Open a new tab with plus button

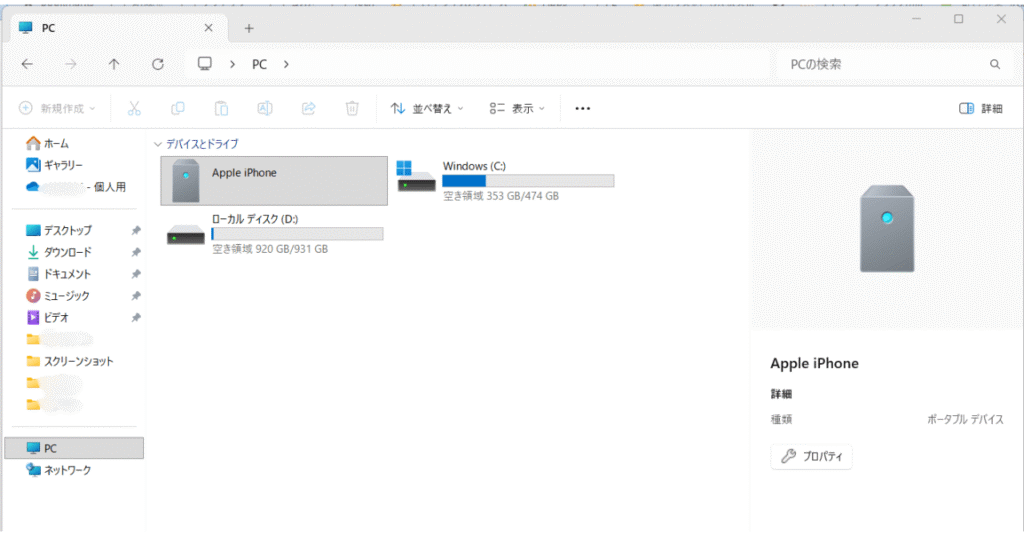(x=249, y=28)
